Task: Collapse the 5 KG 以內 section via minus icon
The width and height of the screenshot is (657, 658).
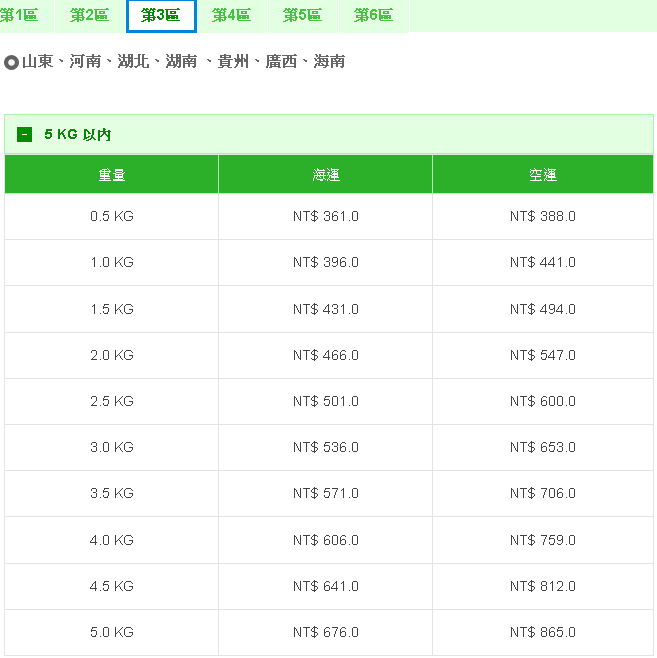Action: pos(25,134)
